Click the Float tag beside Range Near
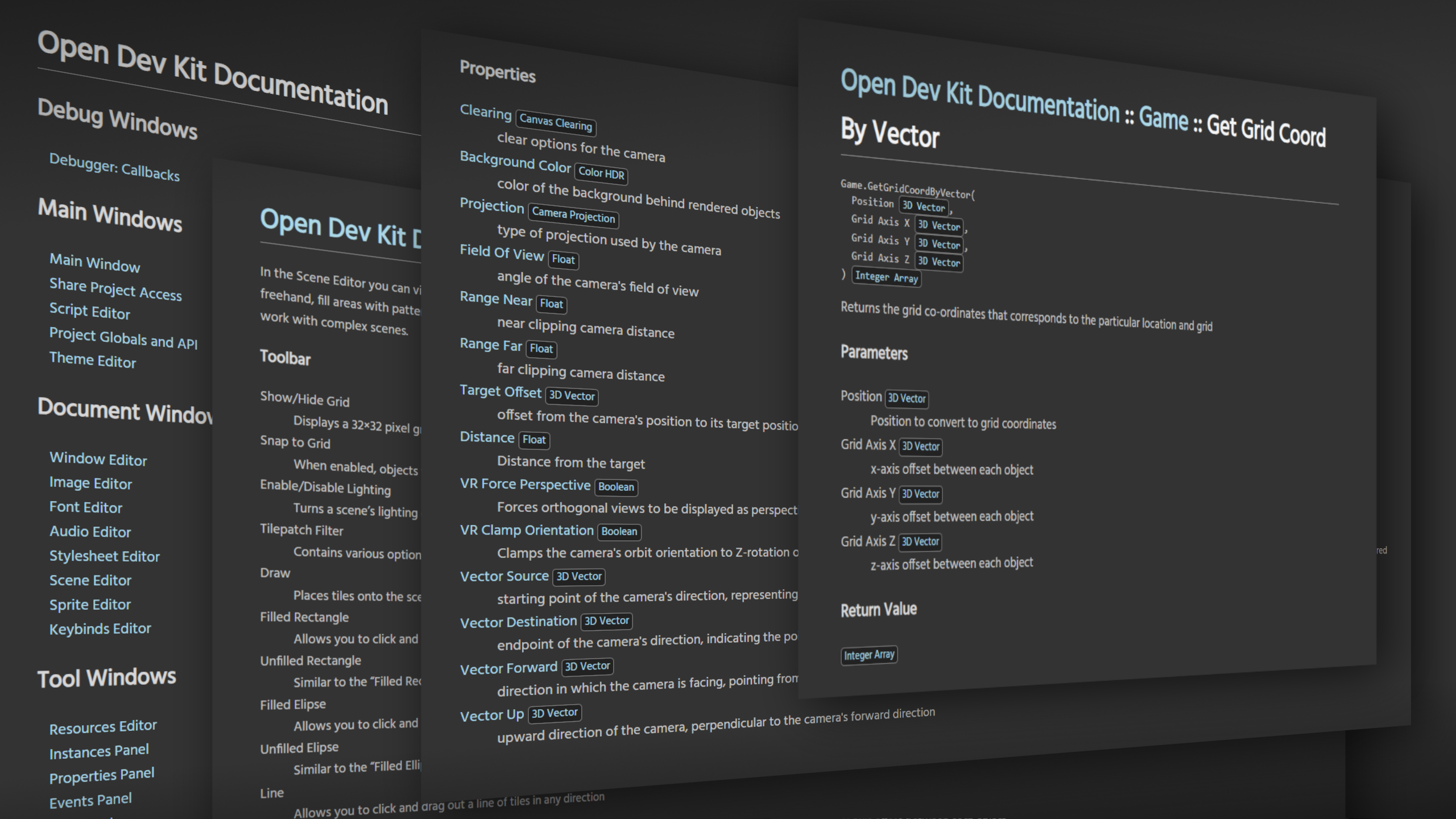The image size is (1456, 819). pyautogui.click(x=551, y=304)
